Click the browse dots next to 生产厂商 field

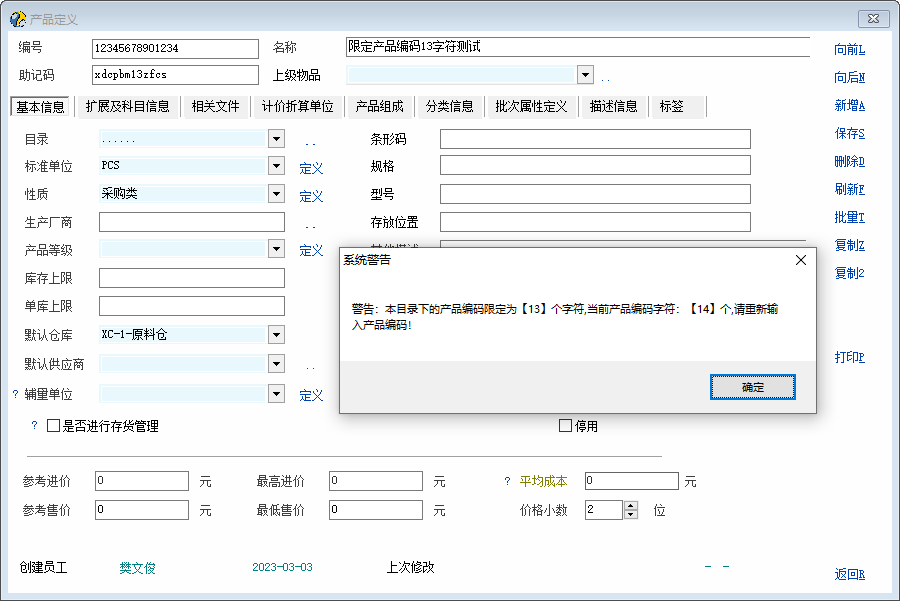310,225
